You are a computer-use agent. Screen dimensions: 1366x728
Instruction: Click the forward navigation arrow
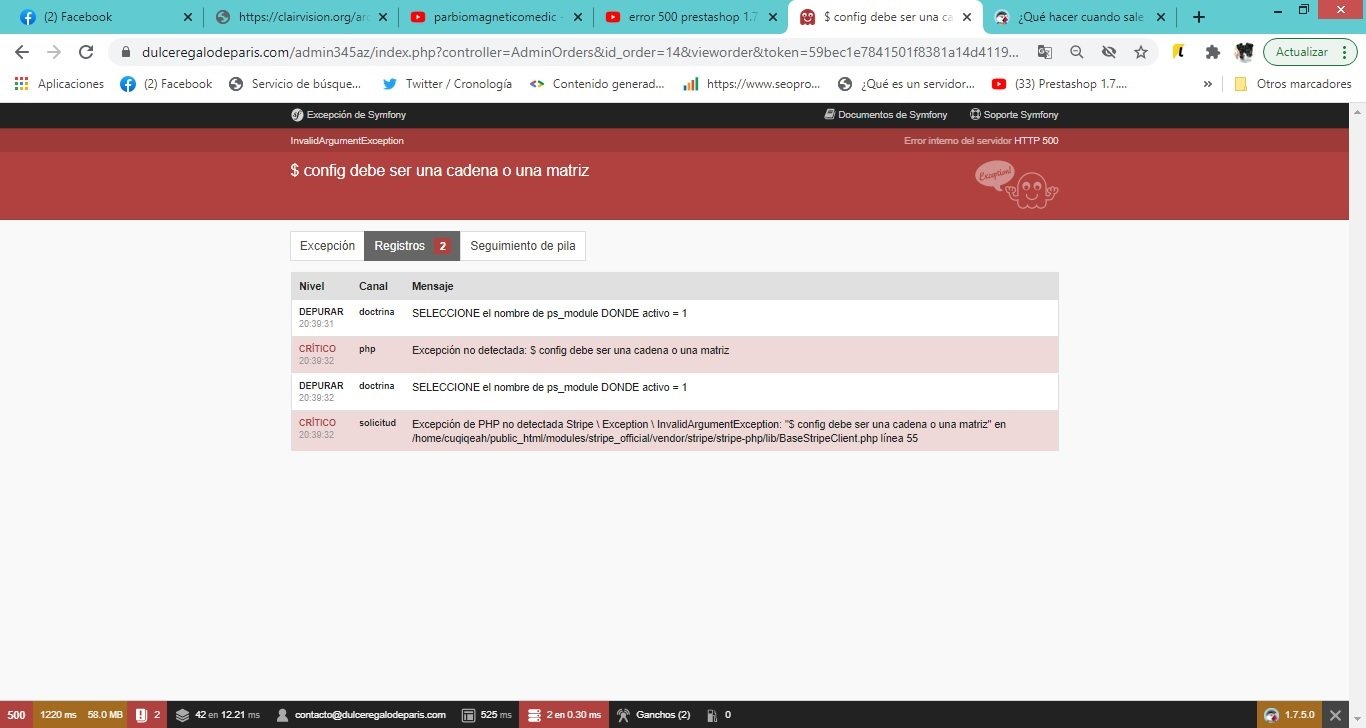(x=54, y=52)
